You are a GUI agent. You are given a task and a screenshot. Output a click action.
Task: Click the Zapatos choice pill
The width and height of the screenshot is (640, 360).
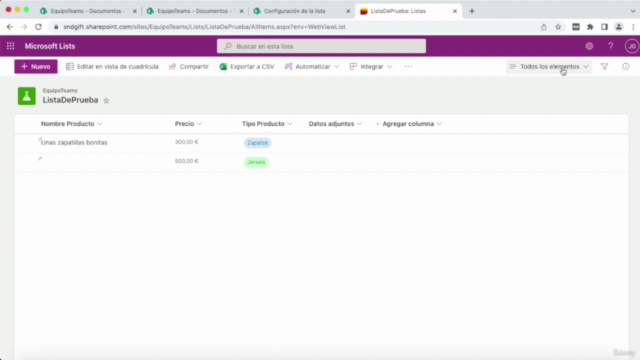(257, 143)
